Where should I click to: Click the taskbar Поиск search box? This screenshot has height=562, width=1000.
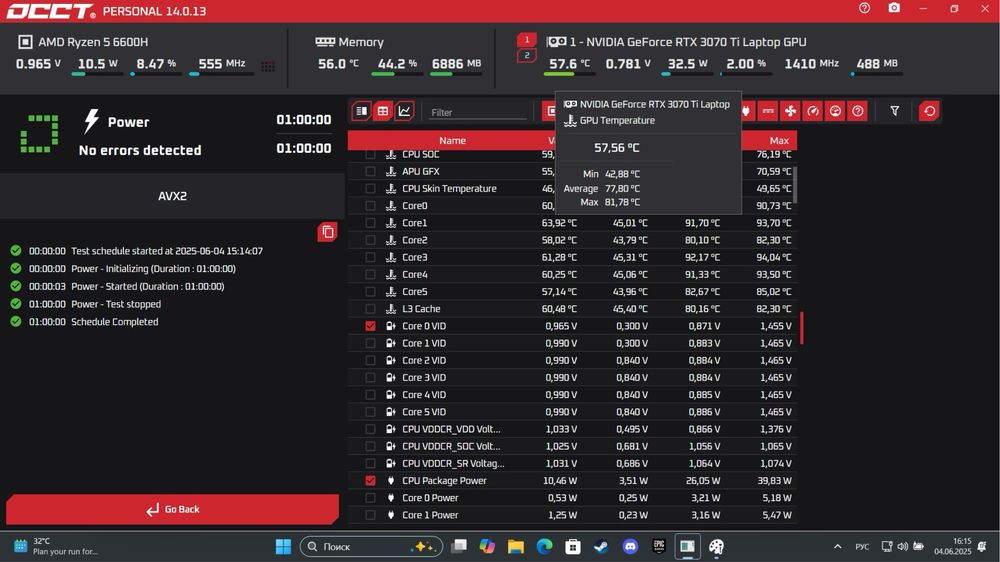pyautogui.click(x=371, y=547)
